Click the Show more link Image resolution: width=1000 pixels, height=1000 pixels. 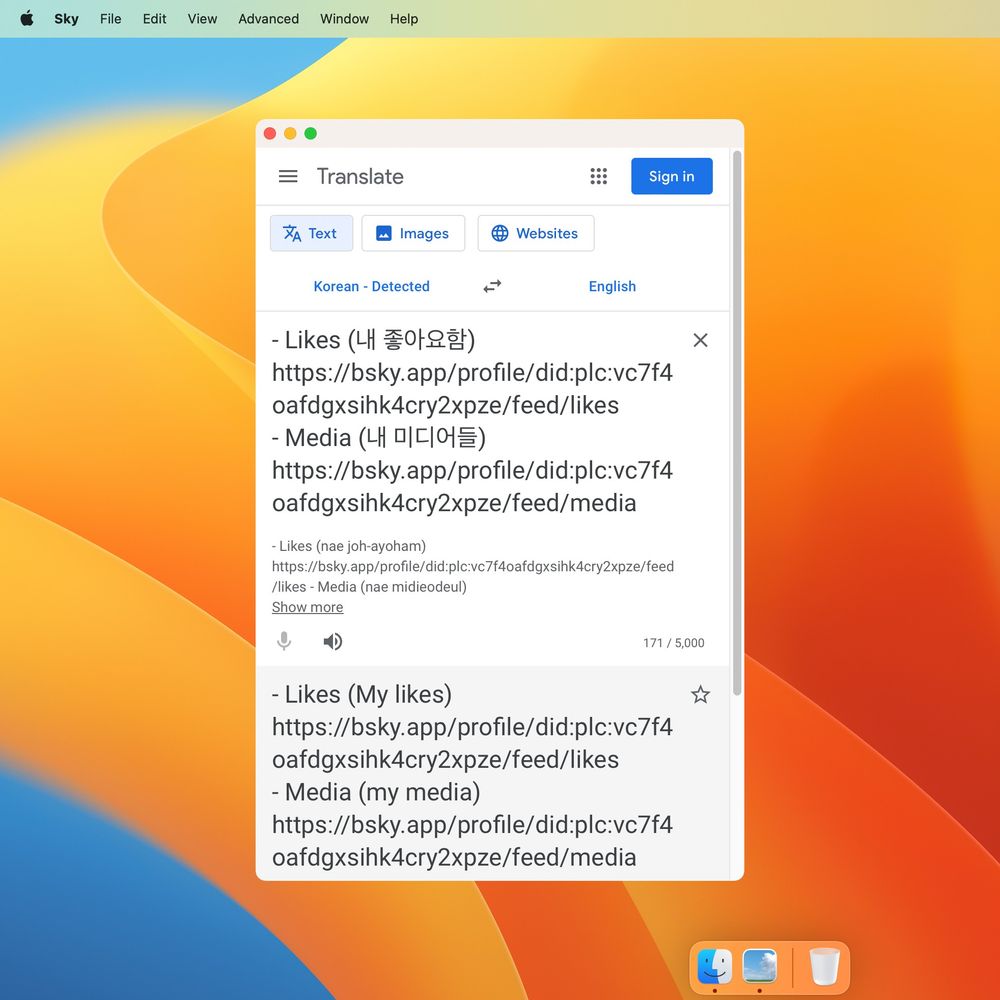307,607
